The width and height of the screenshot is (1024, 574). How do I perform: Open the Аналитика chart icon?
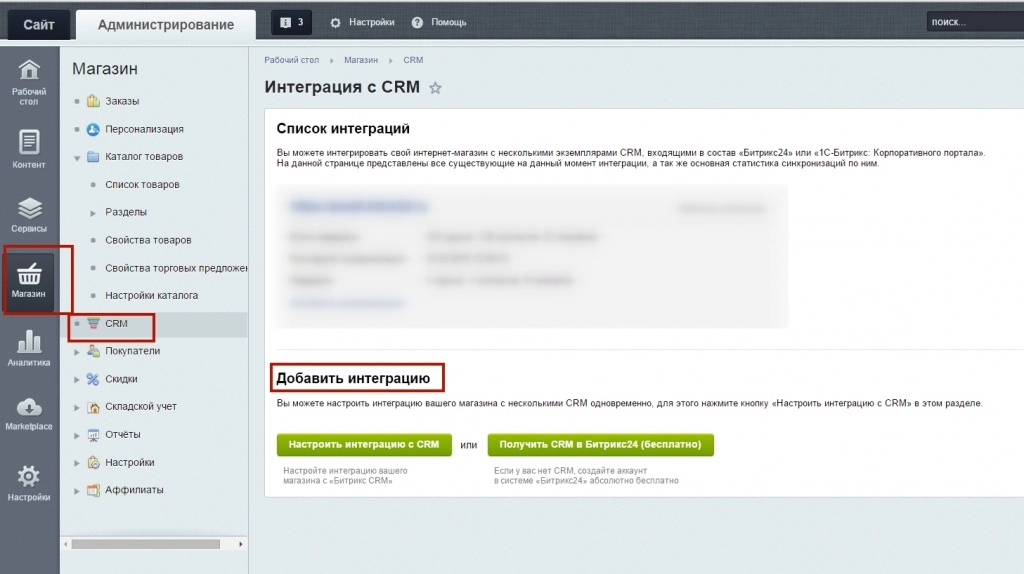(x=29, y=342)
